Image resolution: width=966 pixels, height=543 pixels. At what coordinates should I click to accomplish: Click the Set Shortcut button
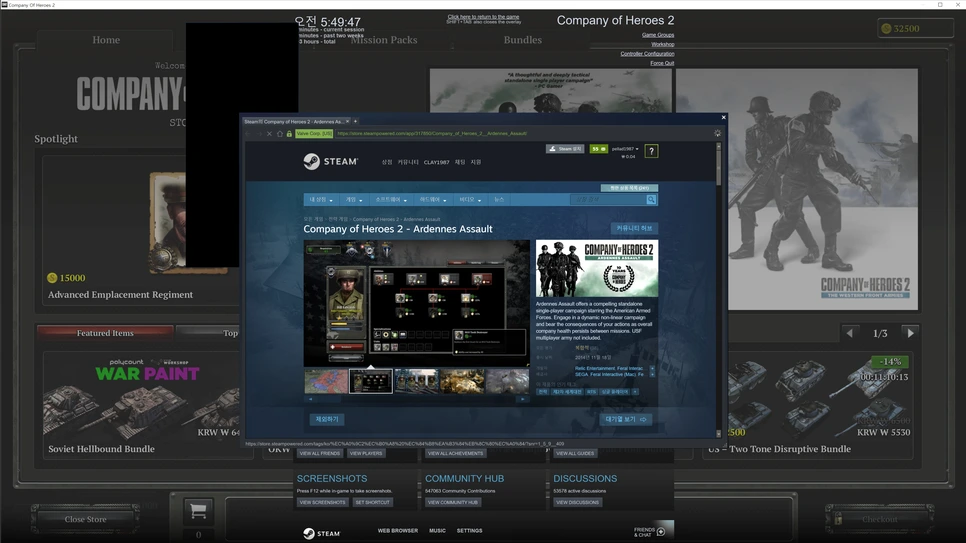point(372,502)
